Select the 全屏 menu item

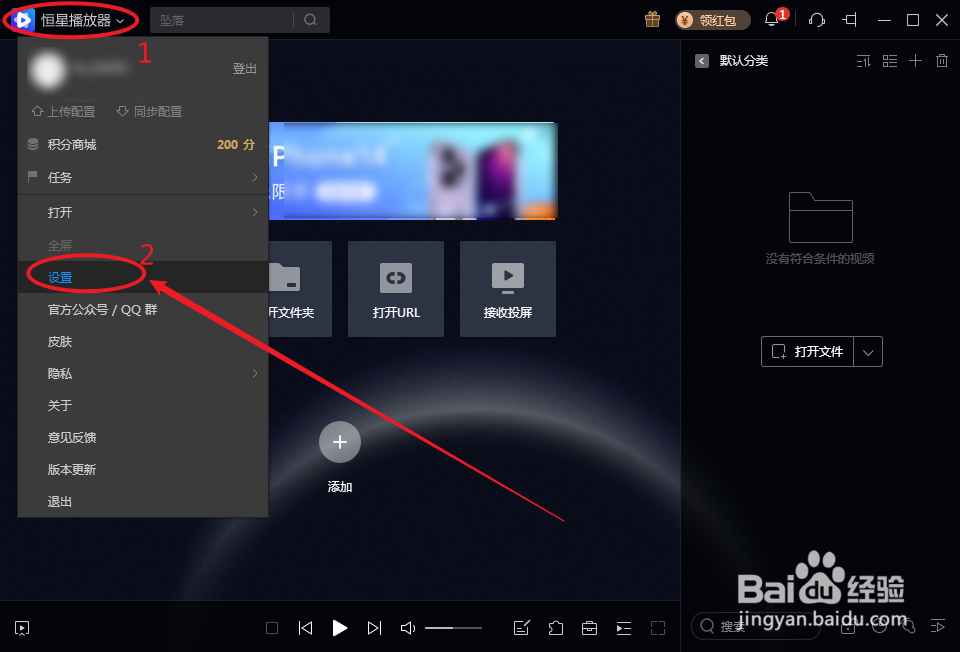[143, 245]
